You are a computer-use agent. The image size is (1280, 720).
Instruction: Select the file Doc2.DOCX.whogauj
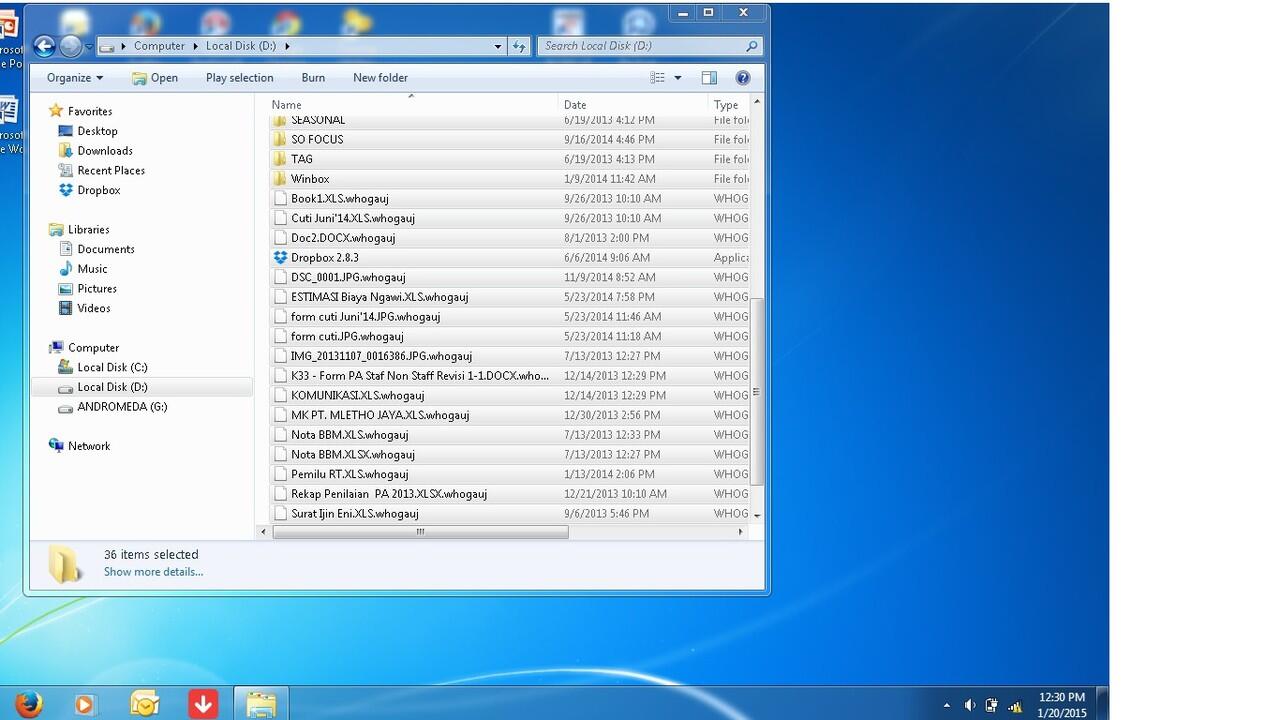tap(343, 238)
